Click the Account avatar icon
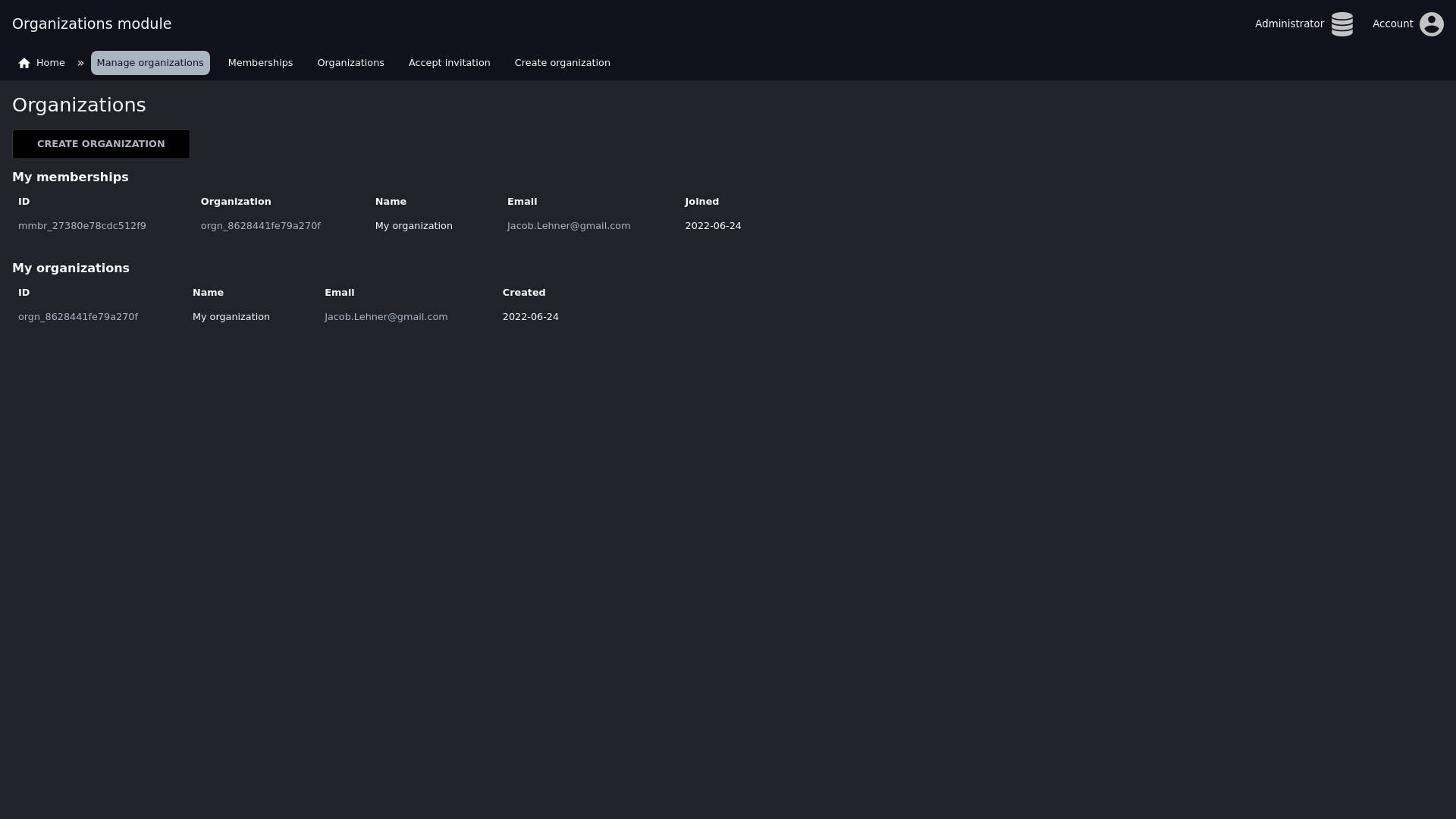 [x=1431, y=24]
